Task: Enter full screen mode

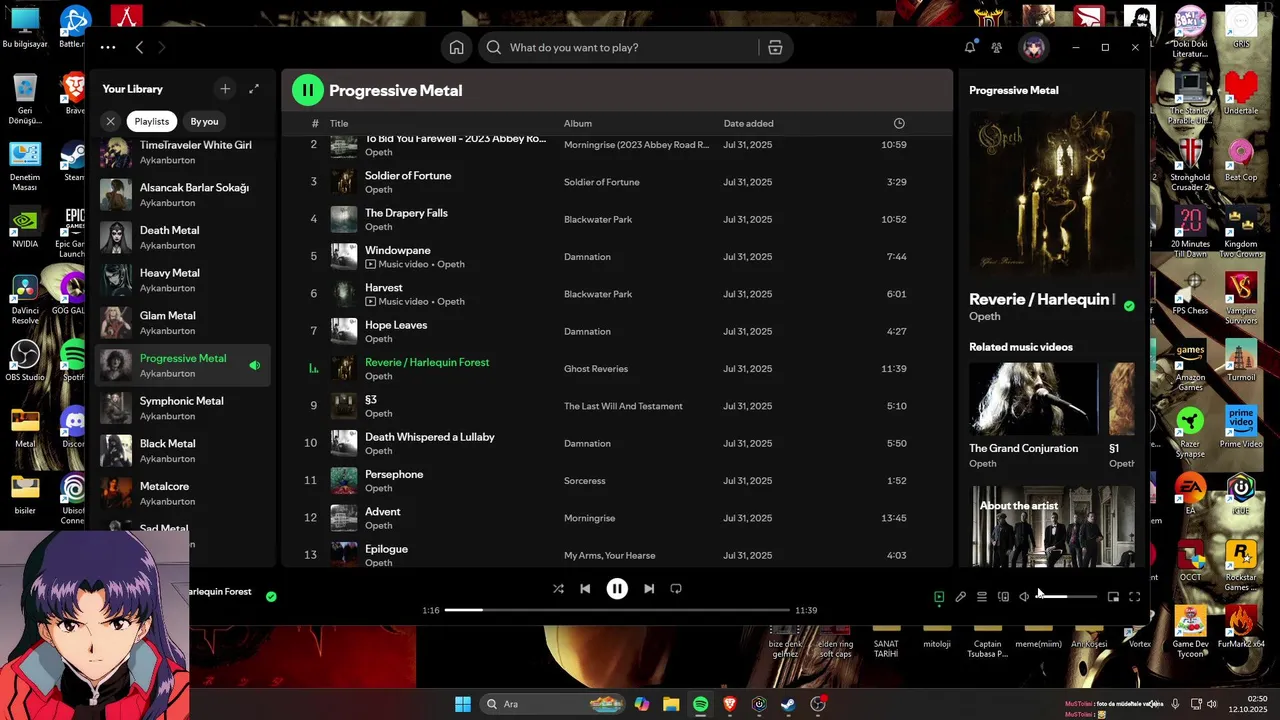Action: pos(1135,597)
